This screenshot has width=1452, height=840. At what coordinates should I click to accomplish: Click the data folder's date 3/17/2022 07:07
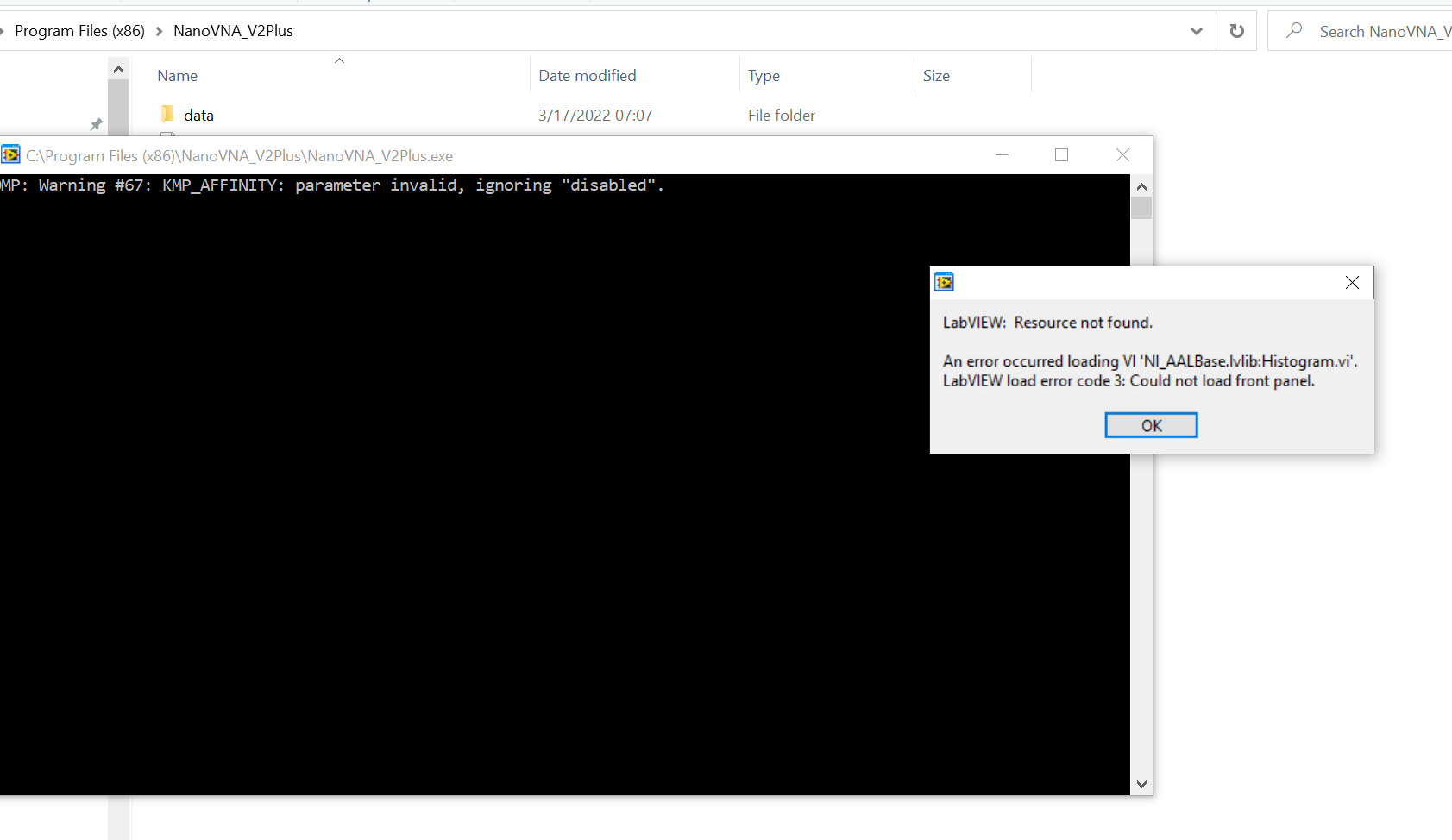tap(595, 116)
